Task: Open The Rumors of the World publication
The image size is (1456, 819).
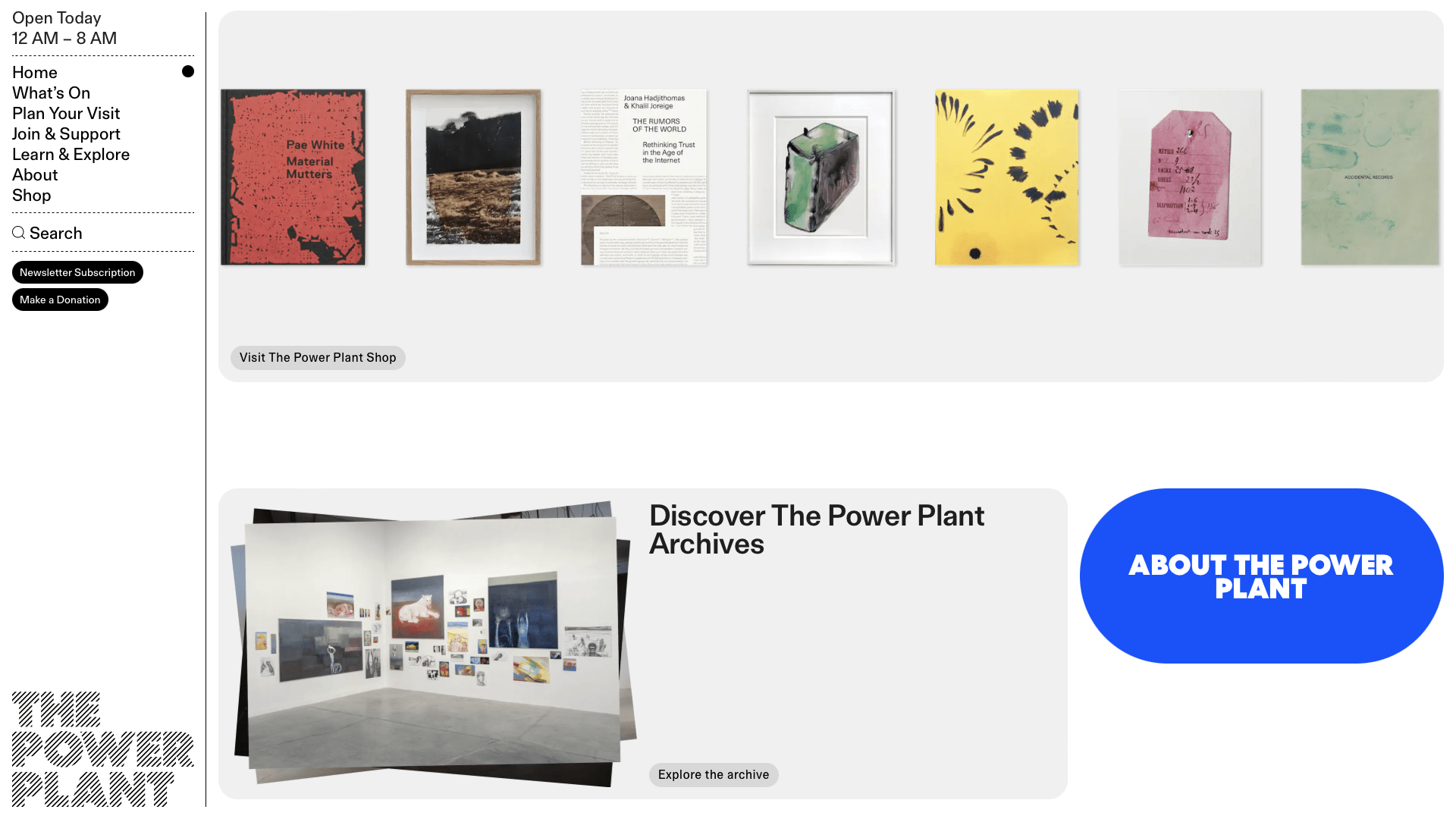Action: [x=644, y=177]
